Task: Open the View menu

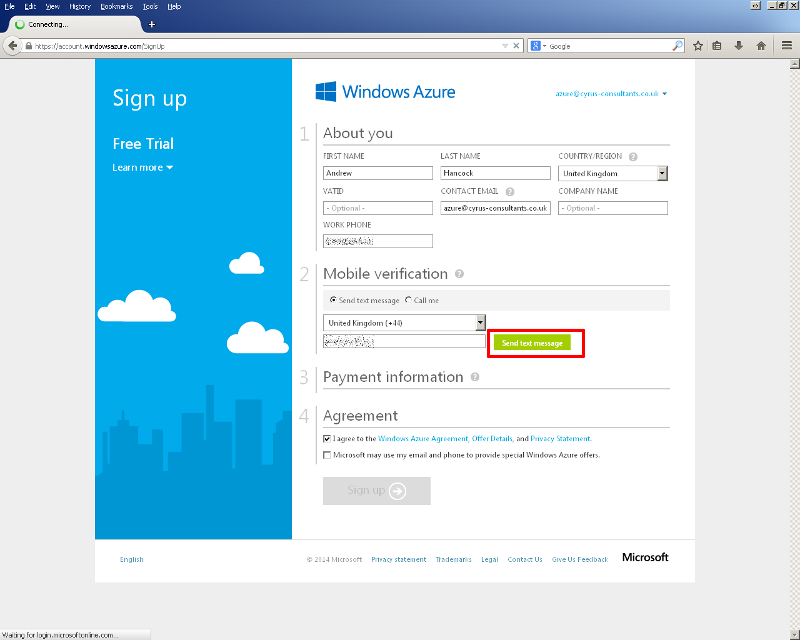Action: point(52,7)
